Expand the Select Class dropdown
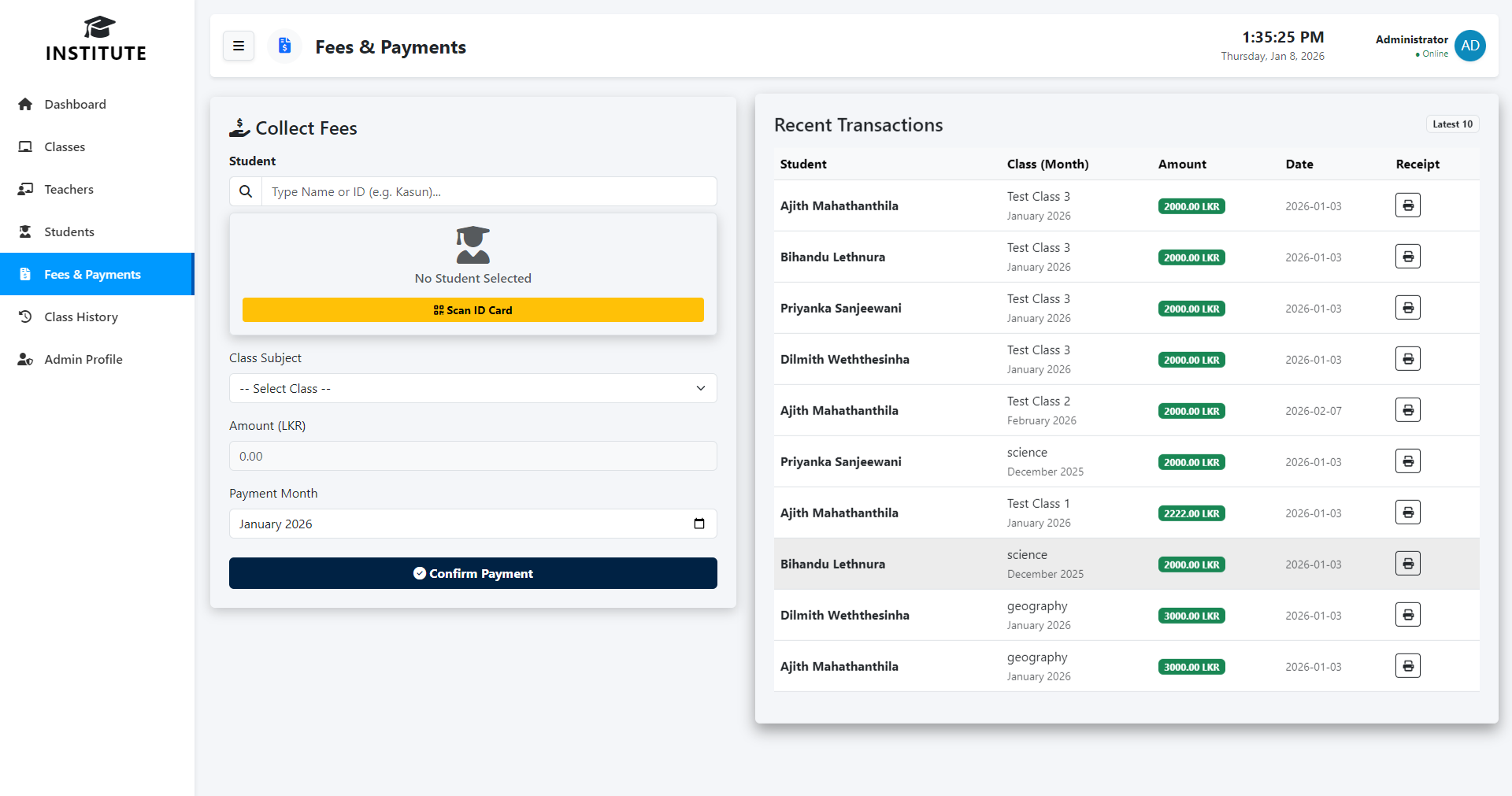 point(472,388)
